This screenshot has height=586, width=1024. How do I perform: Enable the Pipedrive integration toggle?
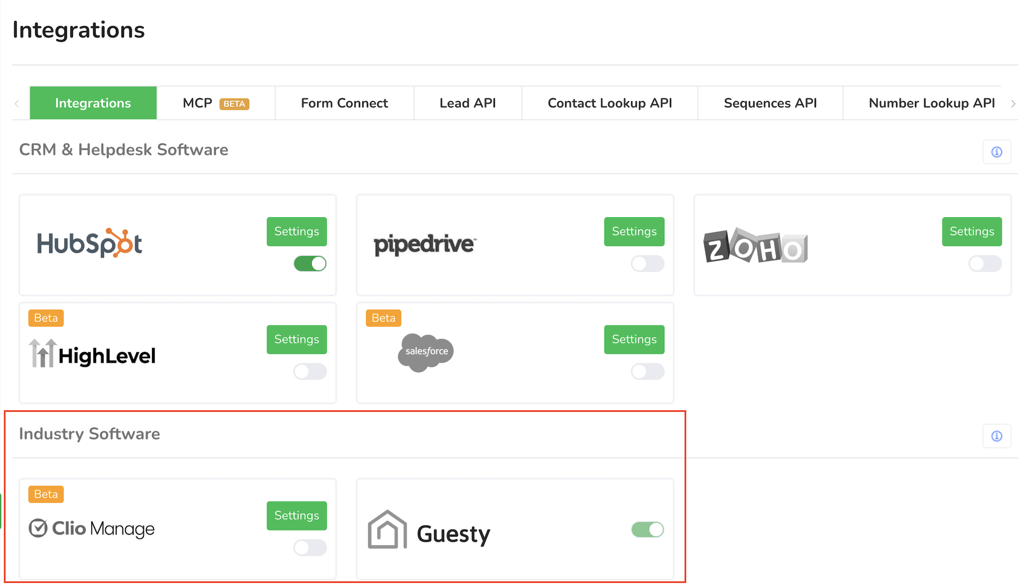648,263
